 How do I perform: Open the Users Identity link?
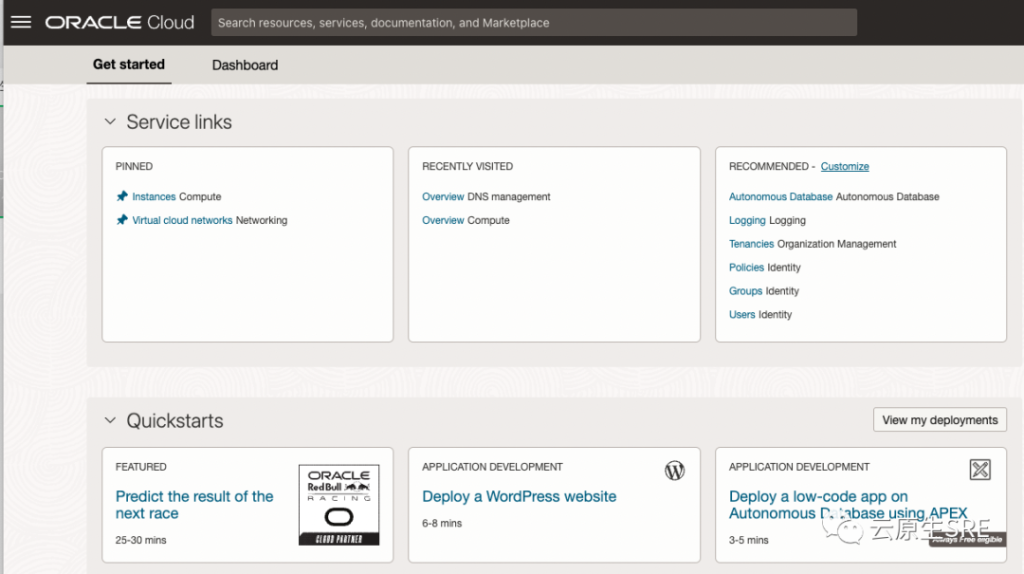pos(742,314)
